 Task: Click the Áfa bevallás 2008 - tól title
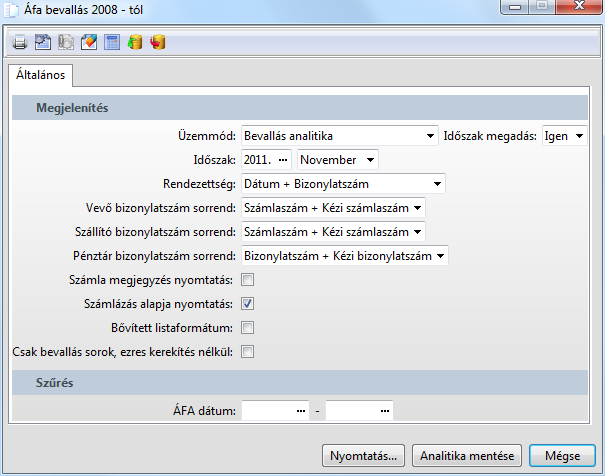click(x=83, y=9)
